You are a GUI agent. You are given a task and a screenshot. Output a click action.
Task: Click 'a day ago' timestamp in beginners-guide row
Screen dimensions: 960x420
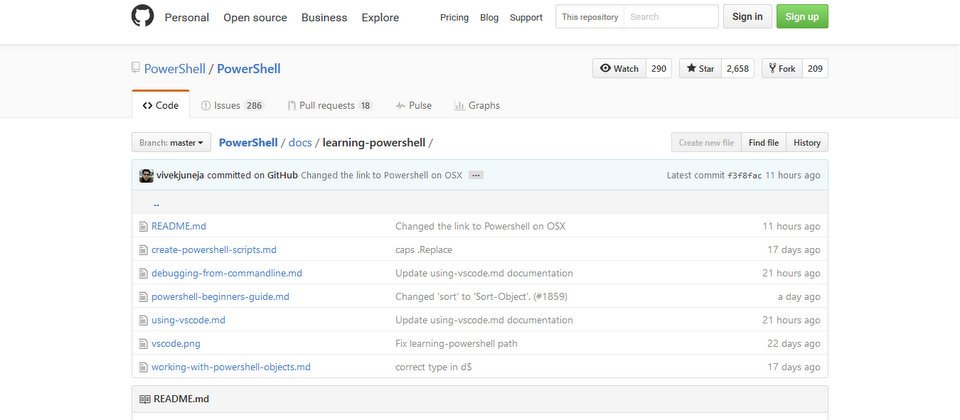pyautogui.click(x=799, y=297)
